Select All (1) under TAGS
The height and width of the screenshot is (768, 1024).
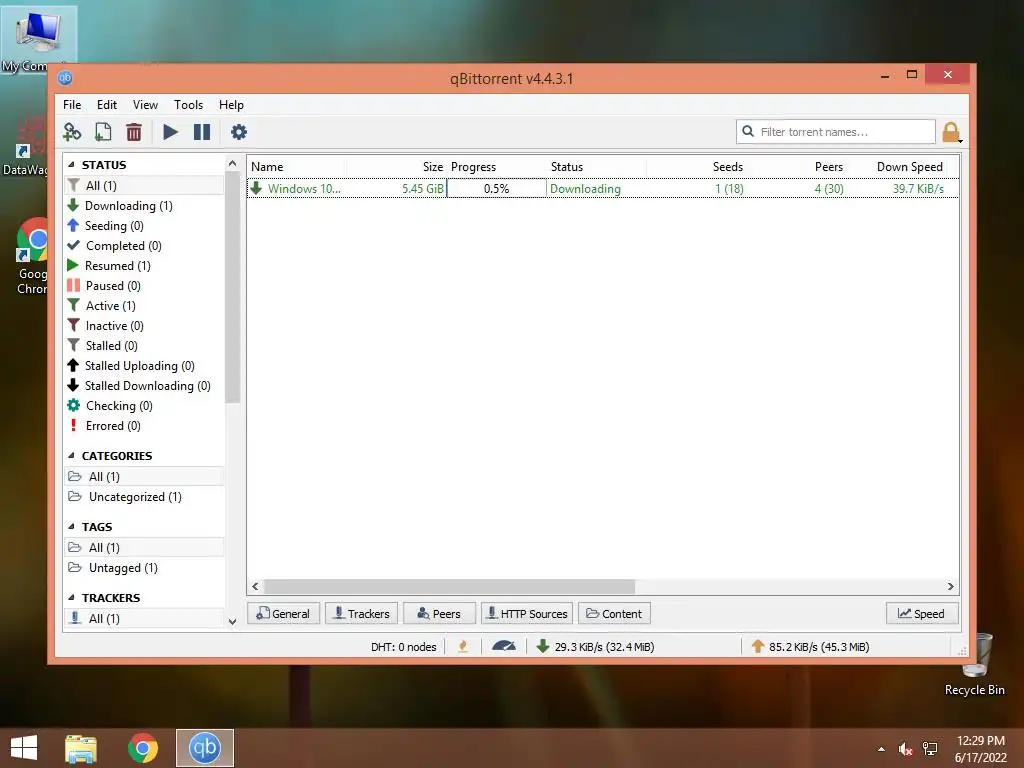pos(144,547)
